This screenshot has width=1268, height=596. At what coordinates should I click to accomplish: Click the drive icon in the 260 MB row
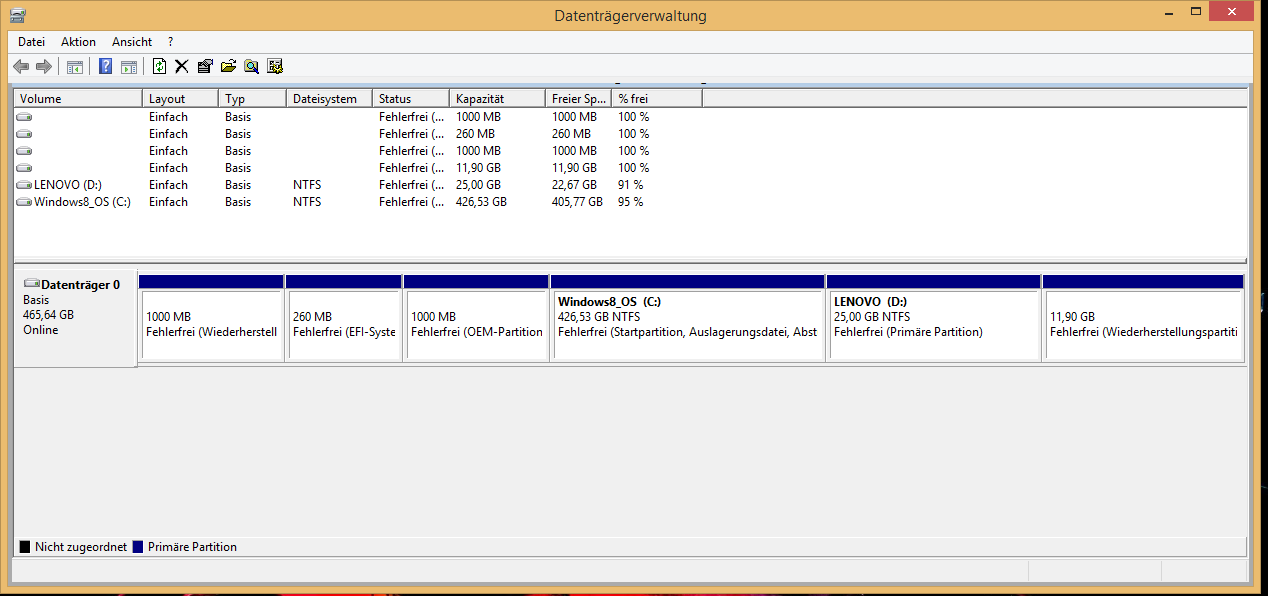(24, 134)
